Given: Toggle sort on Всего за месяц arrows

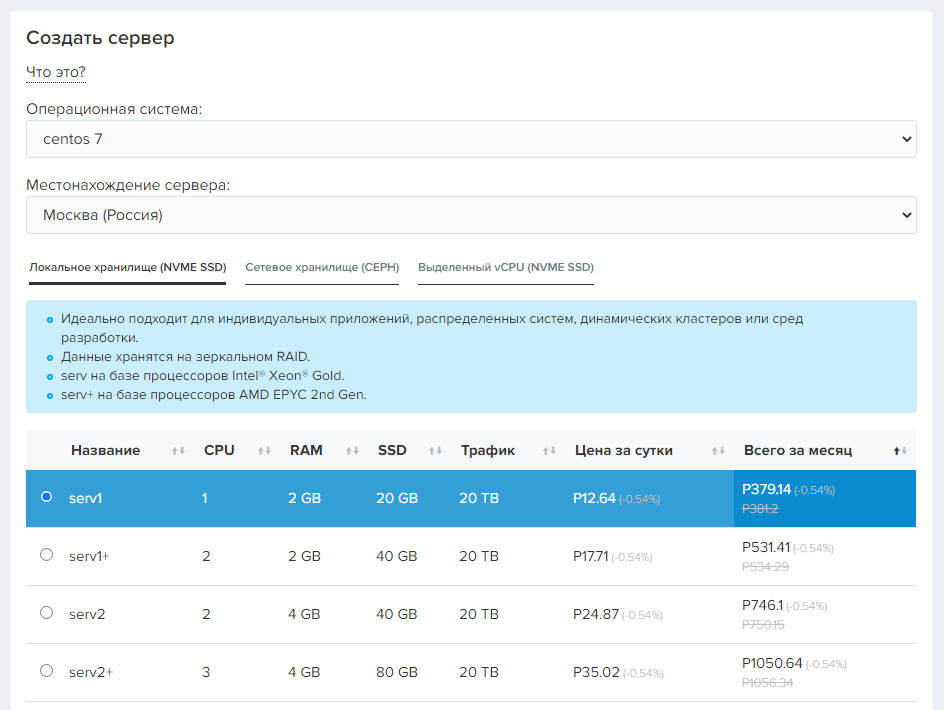Looking at the screenshot, I should 900,451.
